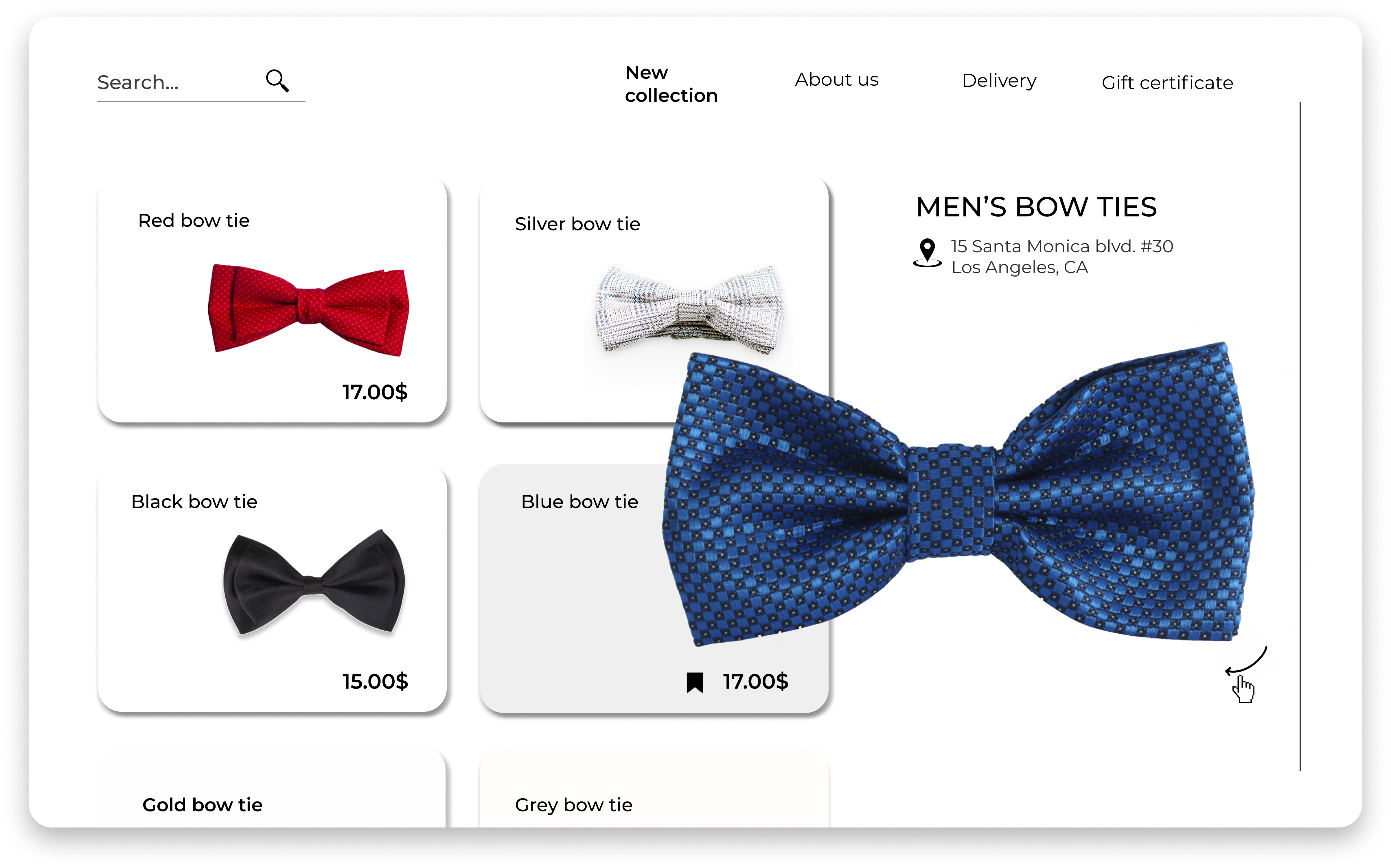This screenshot has width=1391, height=868.
Task: Click the magnifying glass search icon
Action: (277, 81)
